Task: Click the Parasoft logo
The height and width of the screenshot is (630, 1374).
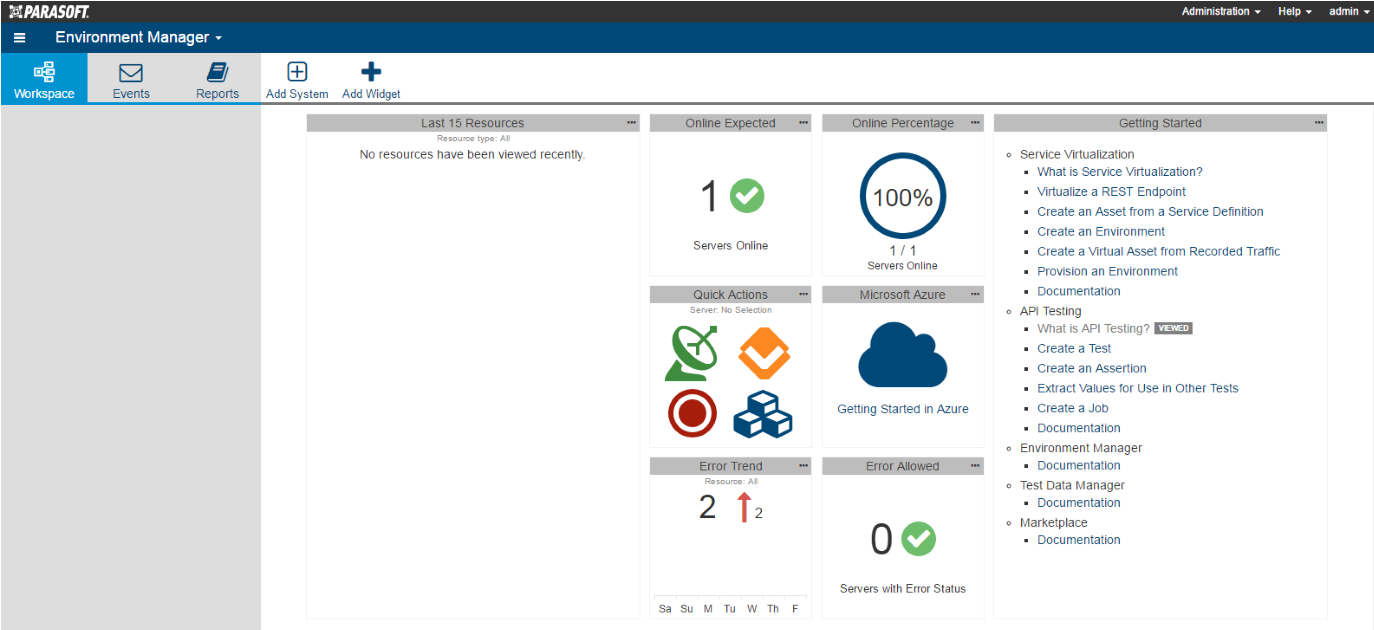Action: click(x=49, y=11)
